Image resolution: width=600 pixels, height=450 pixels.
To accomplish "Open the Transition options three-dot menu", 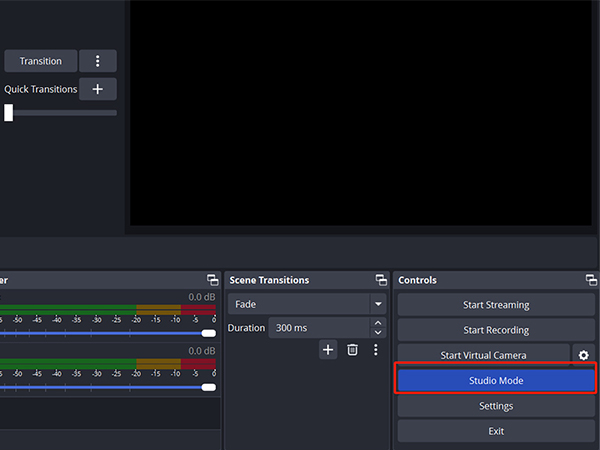I will 97,61.
